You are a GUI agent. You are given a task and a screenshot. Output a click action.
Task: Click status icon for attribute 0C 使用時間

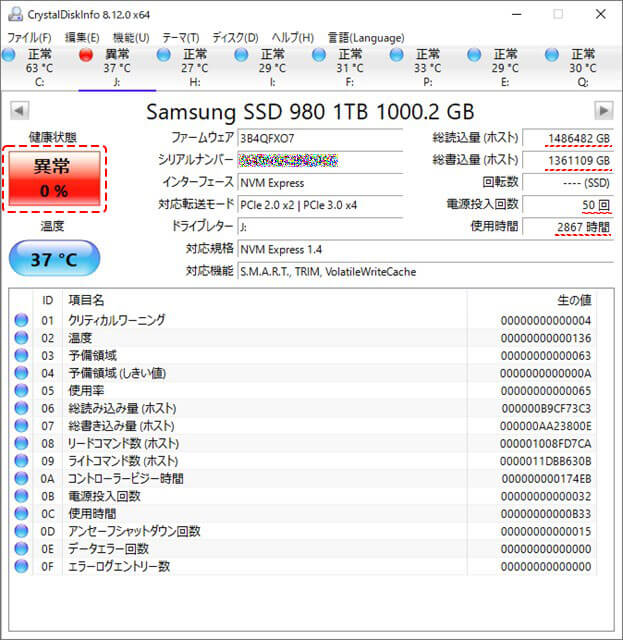point(21,513)
